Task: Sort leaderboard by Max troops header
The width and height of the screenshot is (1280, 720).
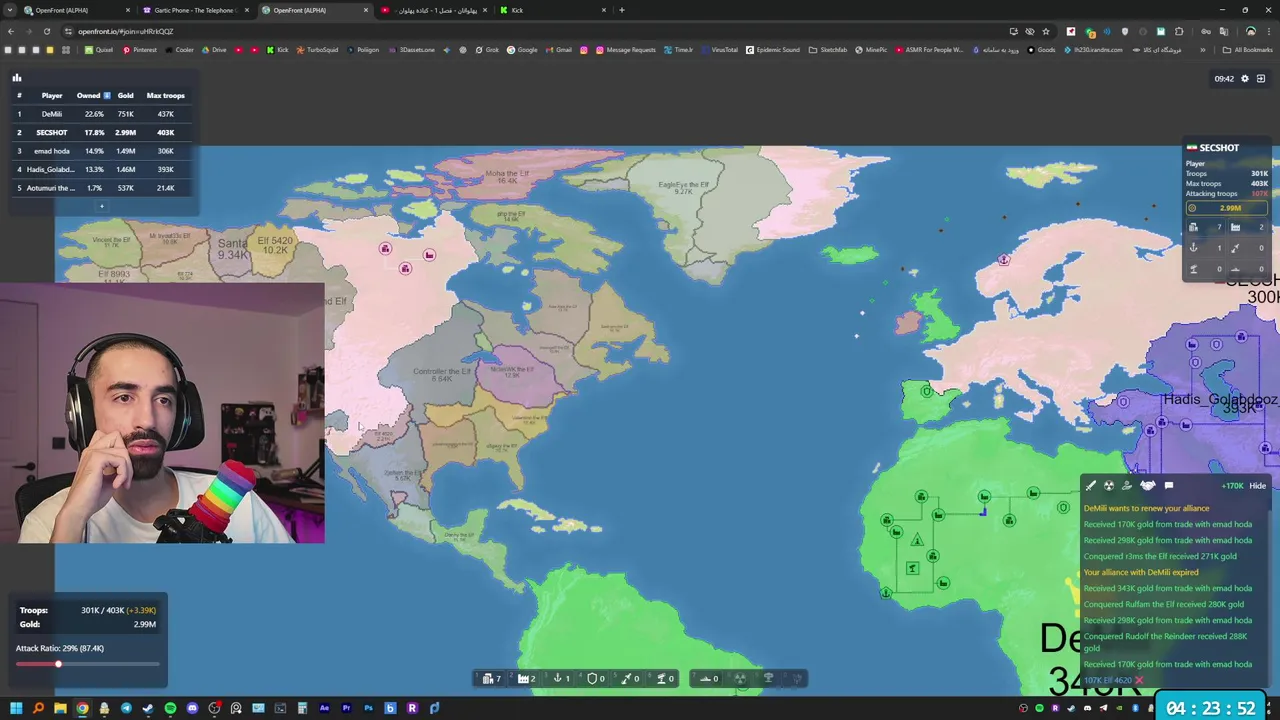Action: pyautogui.click(x=165, y=95)
